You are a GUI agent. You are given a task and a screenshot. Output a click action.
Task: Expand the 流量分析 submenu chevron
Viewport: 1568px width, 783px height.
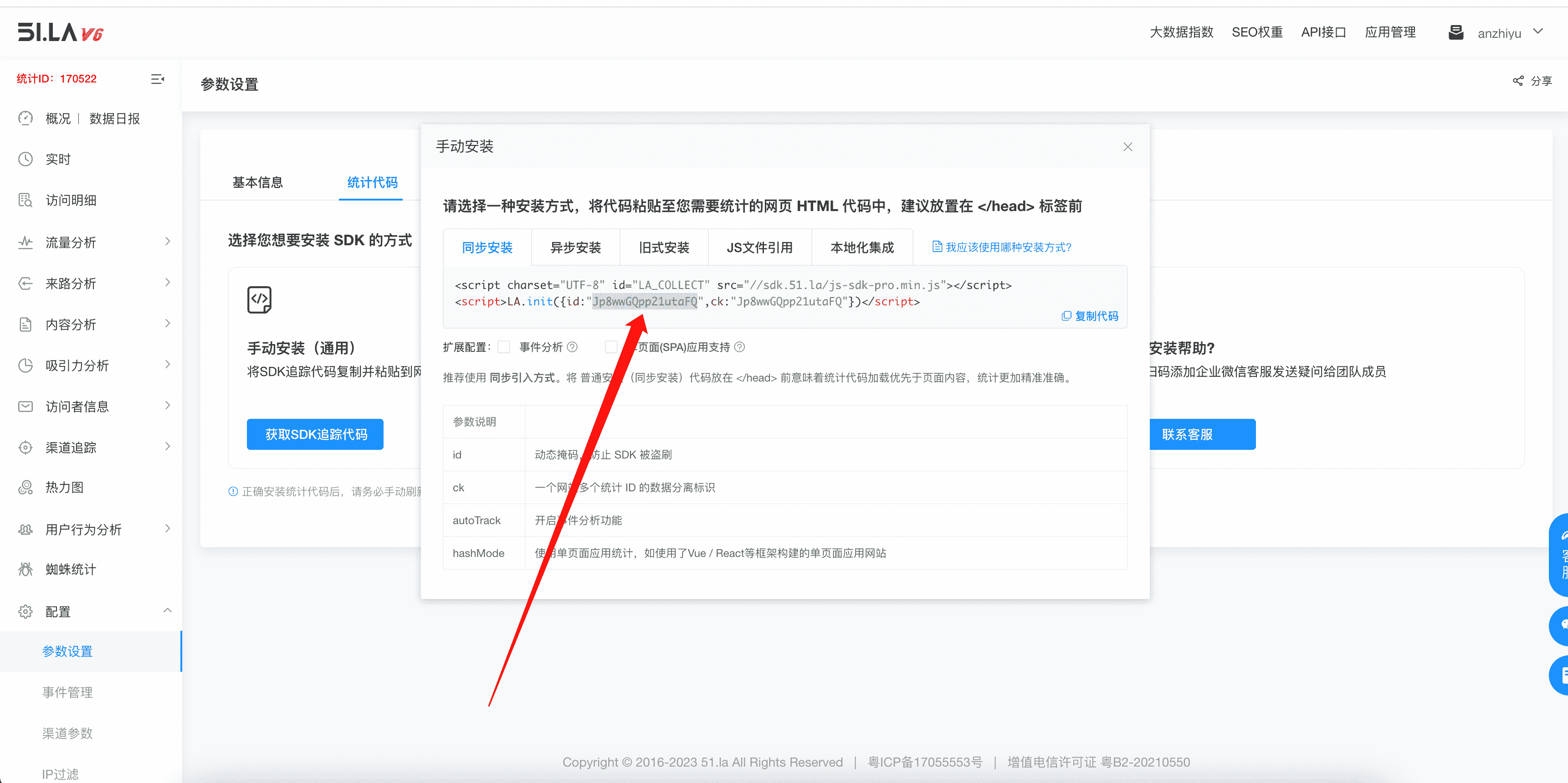tap(167, 242)
